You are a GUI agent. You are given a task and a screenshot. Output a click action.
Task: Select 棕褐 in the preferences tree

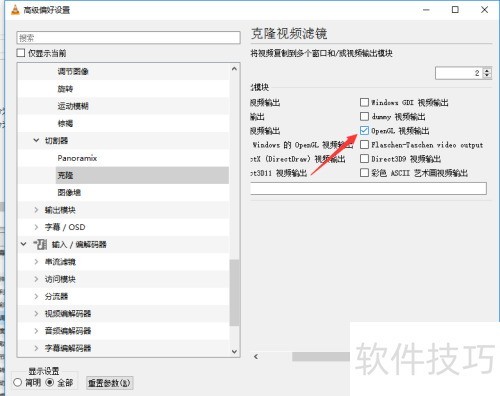(65, 123)
